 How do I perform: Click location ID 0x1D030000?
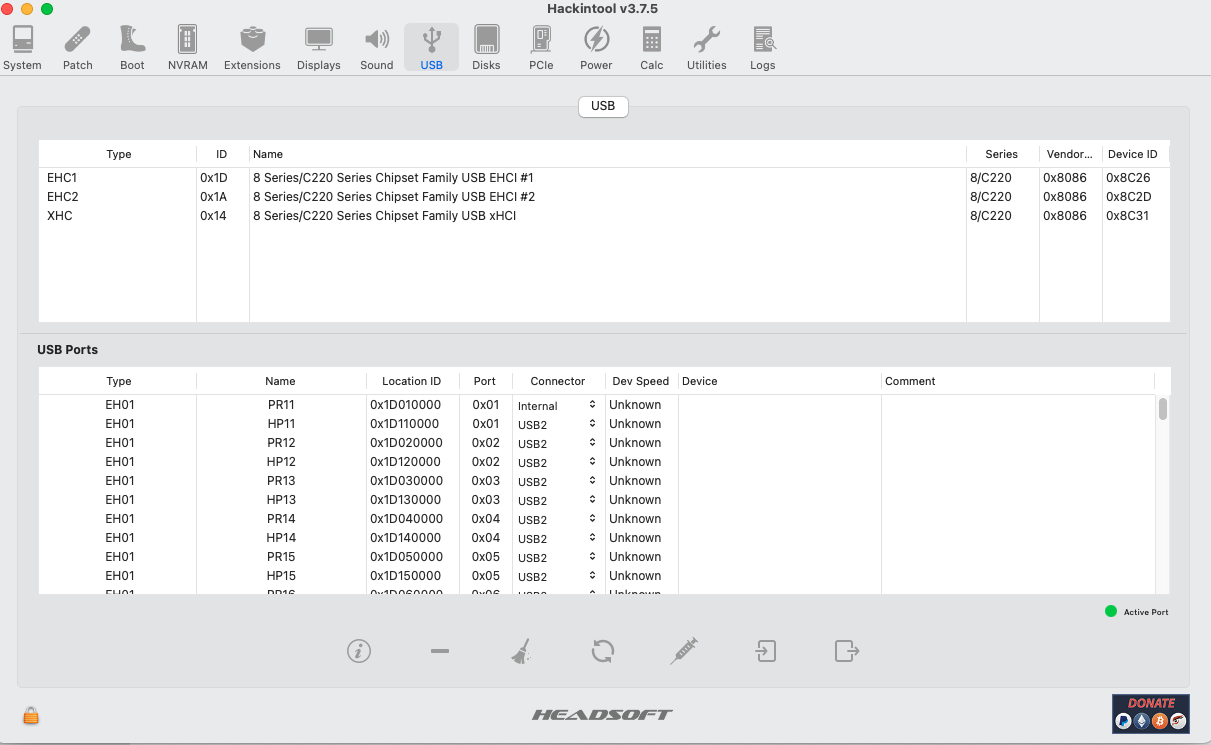tap(406, 481)
